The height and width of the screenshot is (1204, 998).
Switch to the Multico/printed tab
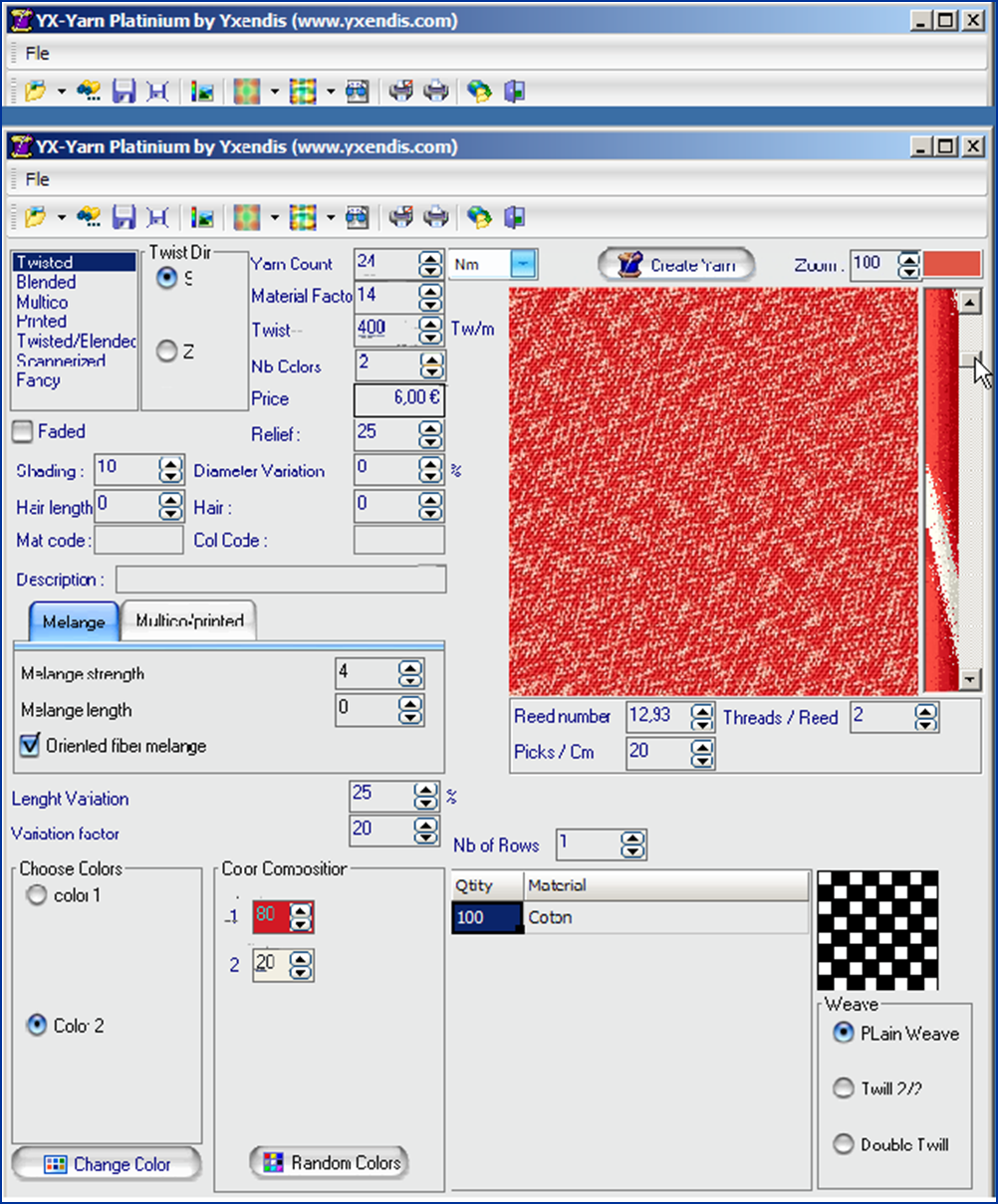[189, 620]
